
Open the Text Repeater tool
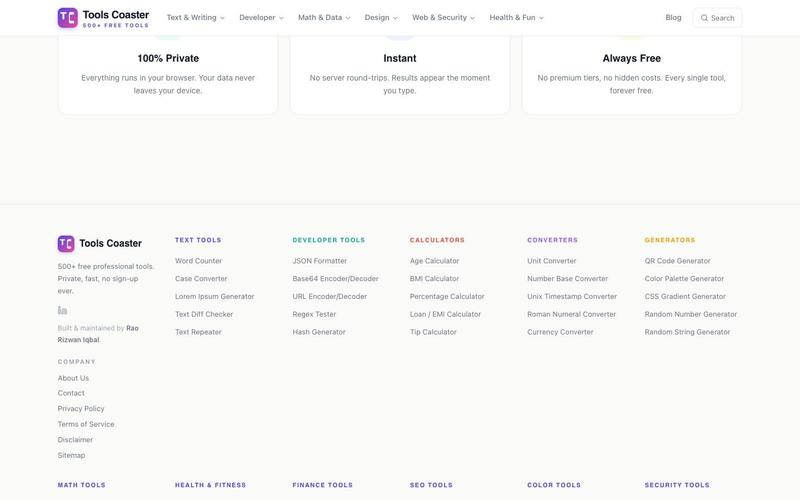[x=198, y=332]
